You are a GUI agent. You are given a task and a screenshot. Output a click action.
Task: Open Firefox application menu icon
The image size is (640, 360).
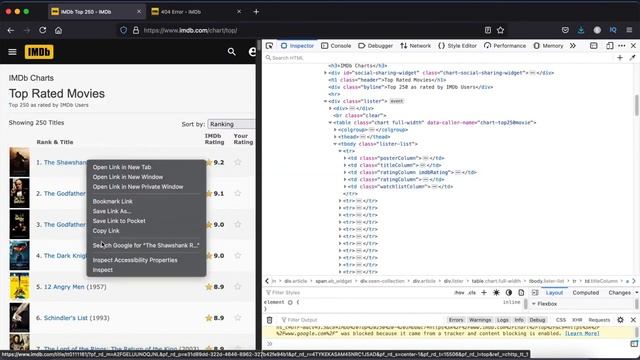629,30
